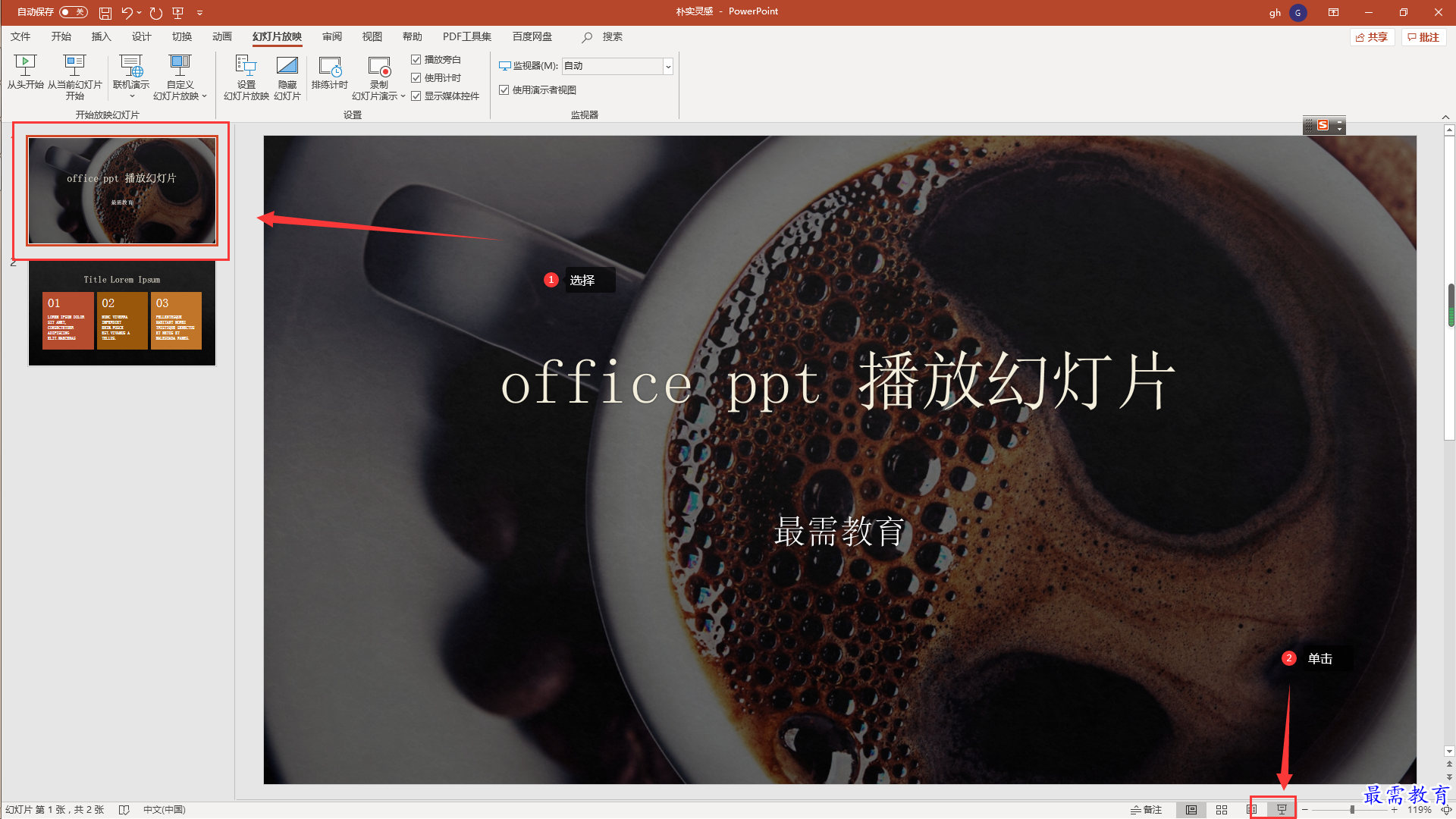Click the Save icon in title bar

click(x=105, y=13)
